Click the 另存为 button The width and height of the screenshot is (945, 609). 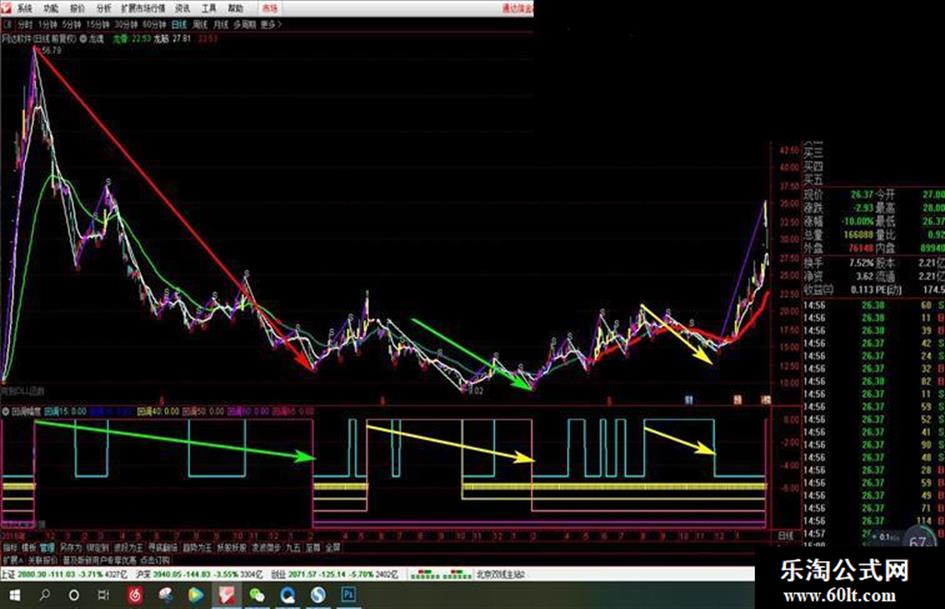pos(70,548)
